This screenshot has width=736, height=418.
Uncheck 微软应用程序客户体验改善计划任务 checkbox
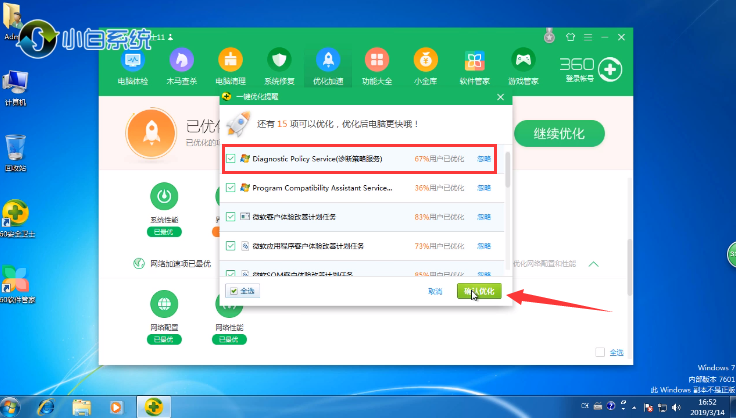[x=230, y=246]
